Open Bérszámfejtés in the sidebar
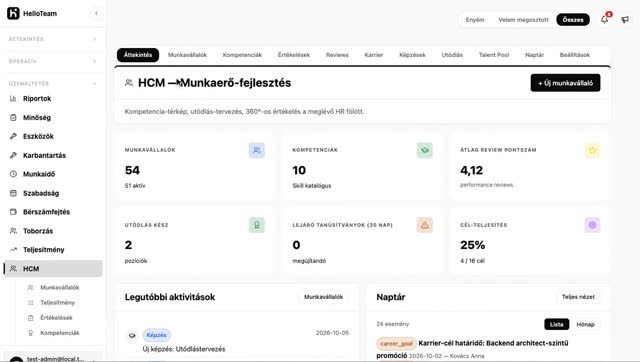This screenshot has height=362, width=640. tap(53, 212)
